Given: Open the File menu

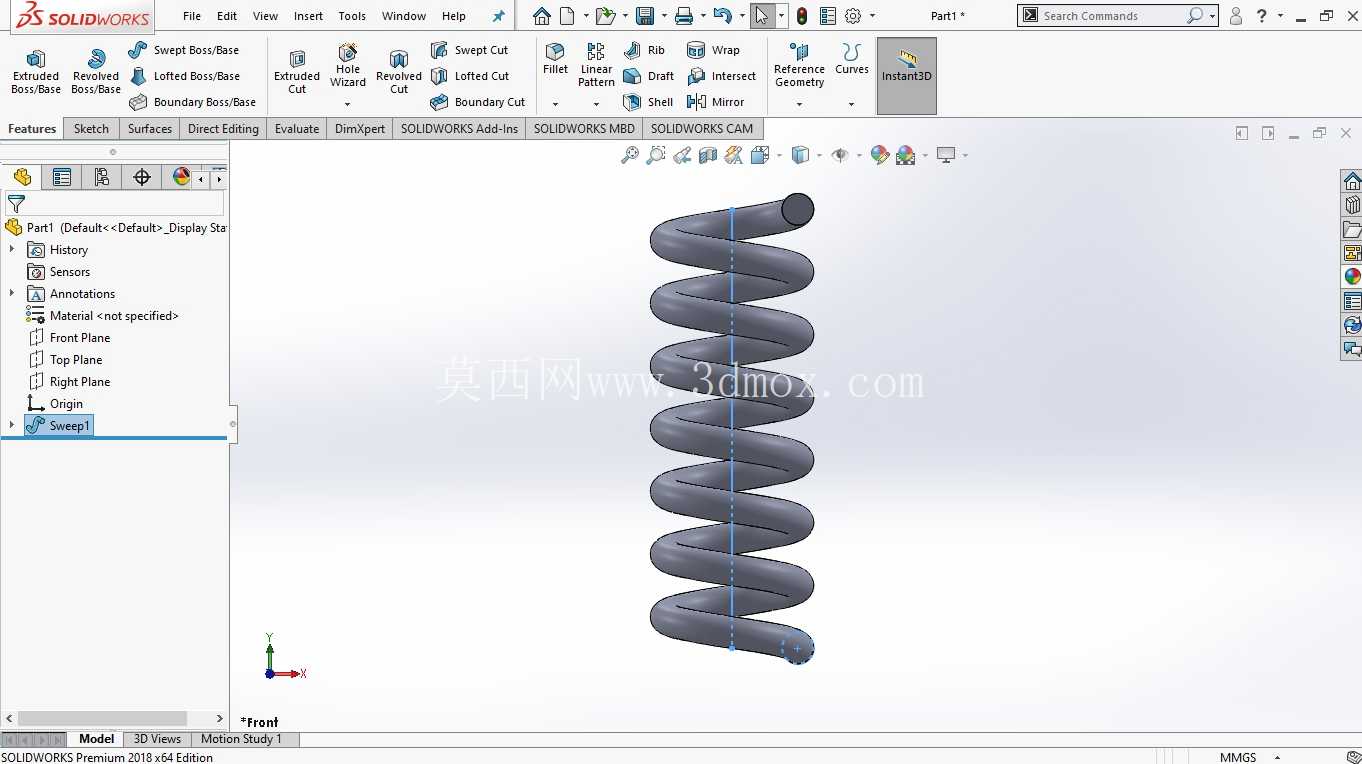Looking at the screenshot, I should click(x=192, y=16).
